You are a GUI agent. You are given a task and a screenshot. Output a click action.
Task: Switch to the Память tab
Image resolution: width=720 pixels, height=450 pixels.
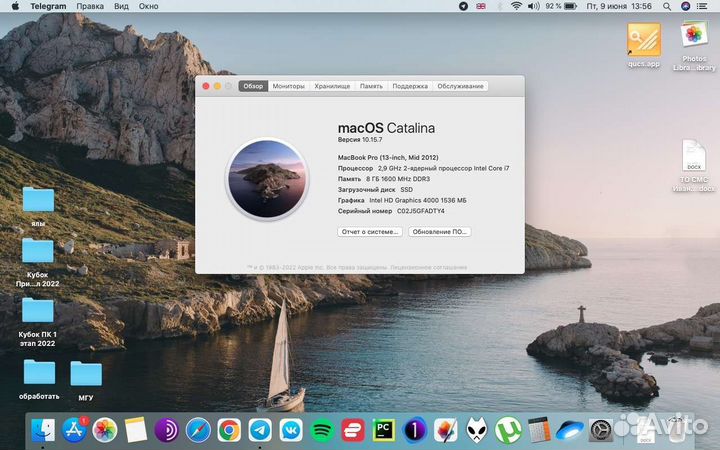(x=371, y=86)
